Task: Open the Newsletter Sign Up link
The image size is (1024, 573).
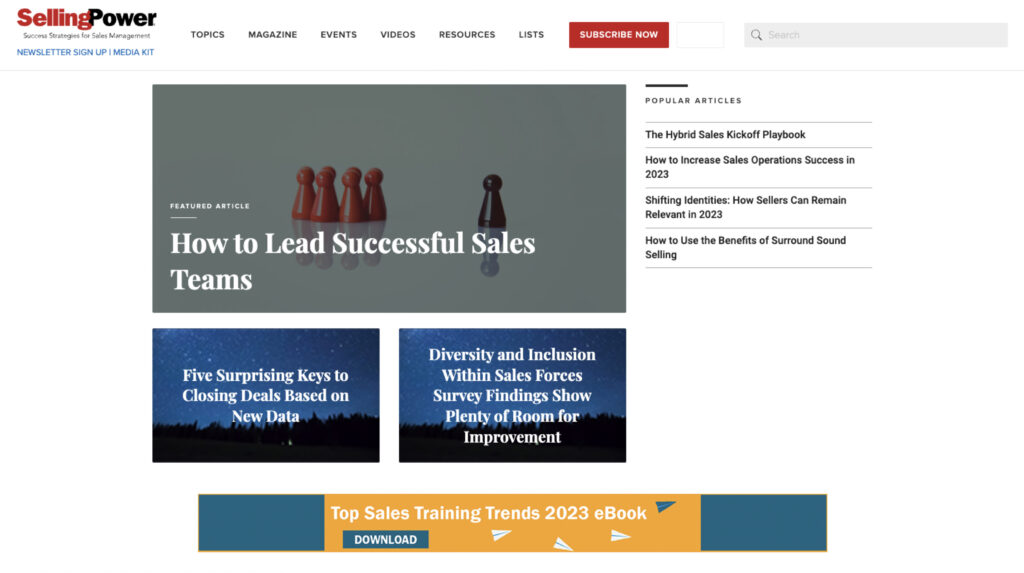Action: pyautogui.click(x=61, y=52)
